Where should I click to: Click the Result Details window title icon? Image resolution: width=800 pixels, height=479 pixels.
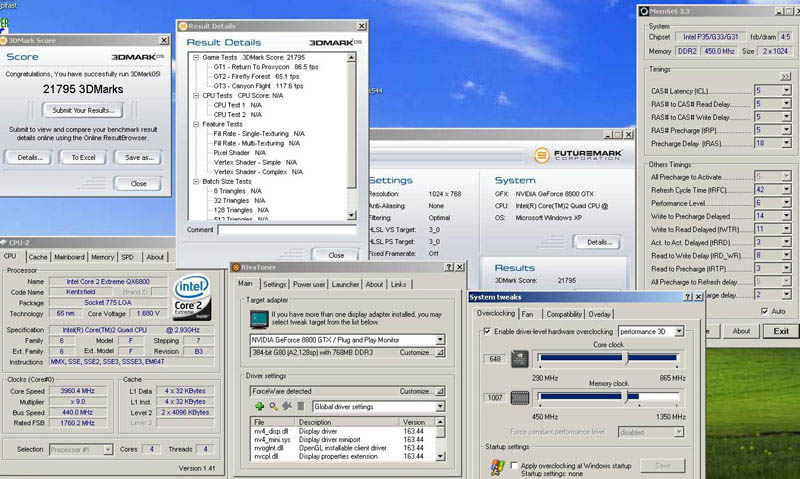(x=183, y=26)
